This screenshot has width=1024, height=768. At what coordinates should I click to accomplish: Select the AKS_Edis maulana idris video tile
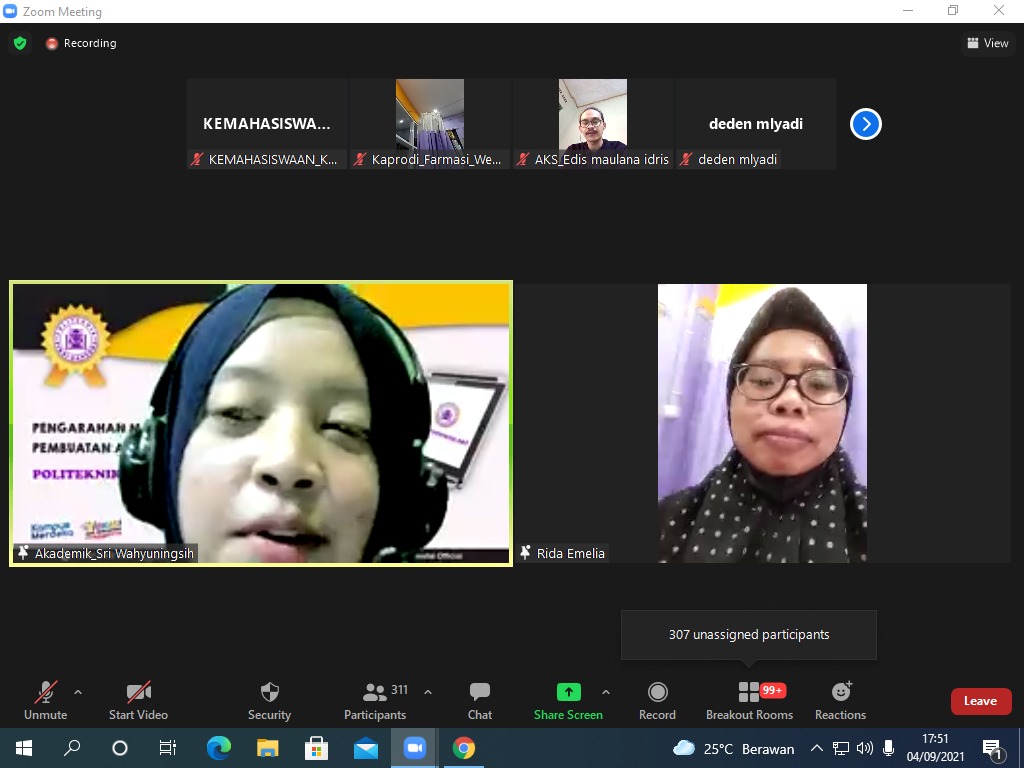click(x=593, y=124)
